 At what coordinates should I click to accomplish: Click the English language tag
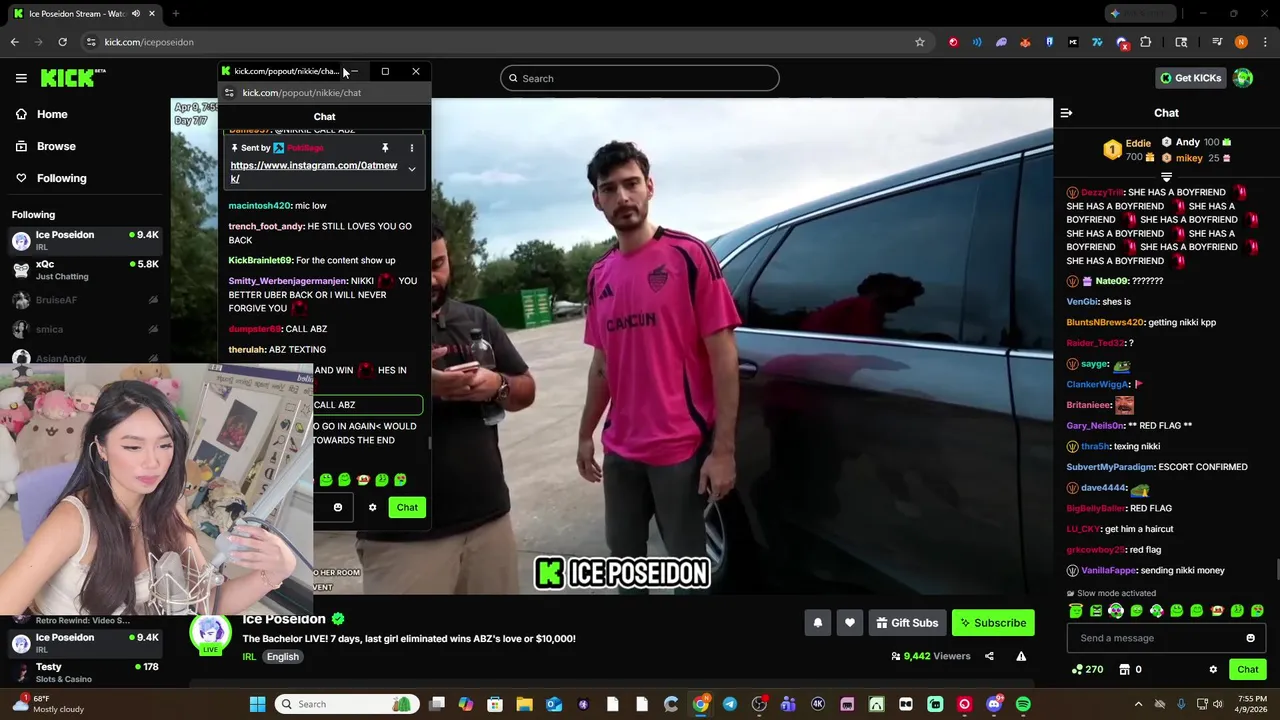pos(283,657)
